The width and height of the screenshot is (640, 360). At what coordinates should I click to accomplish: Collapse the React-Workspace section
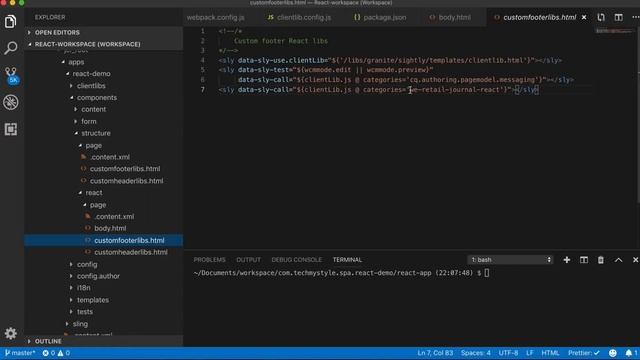103,44
